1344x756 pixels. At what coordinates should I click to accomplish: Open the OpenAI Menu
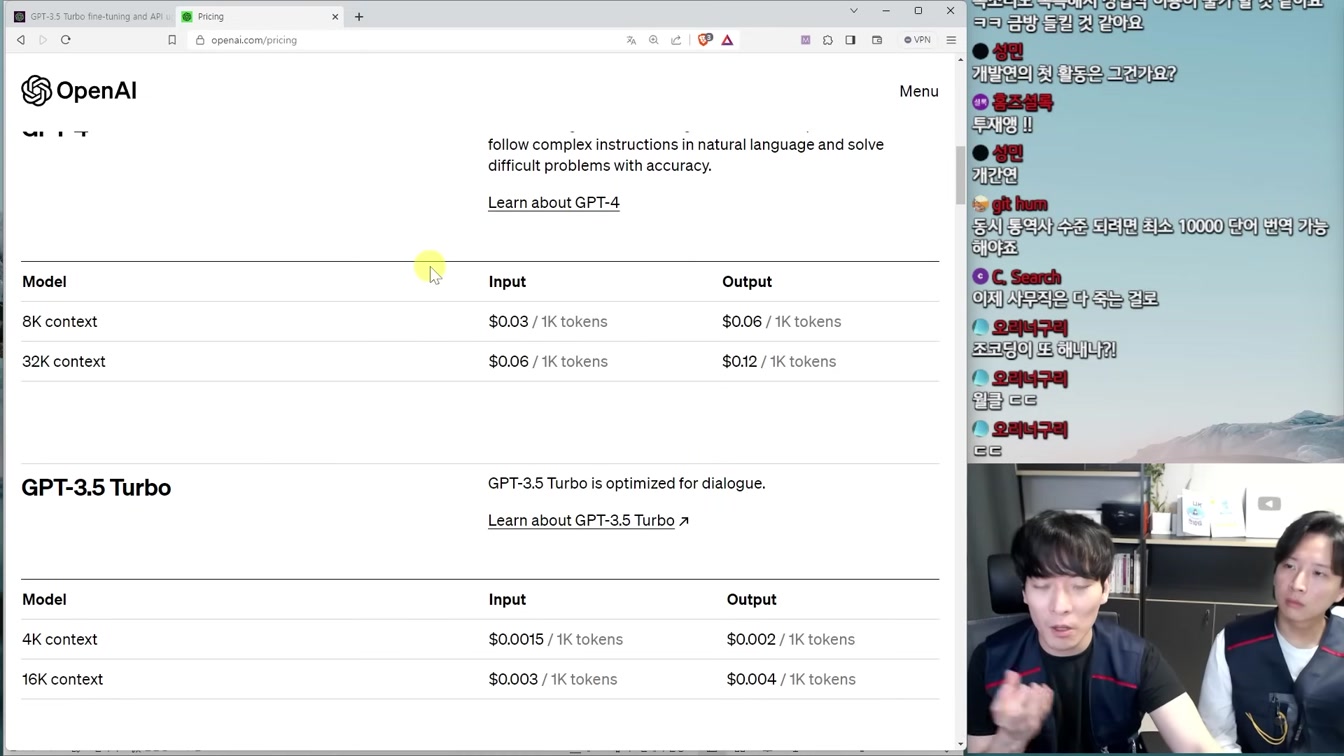918,91
